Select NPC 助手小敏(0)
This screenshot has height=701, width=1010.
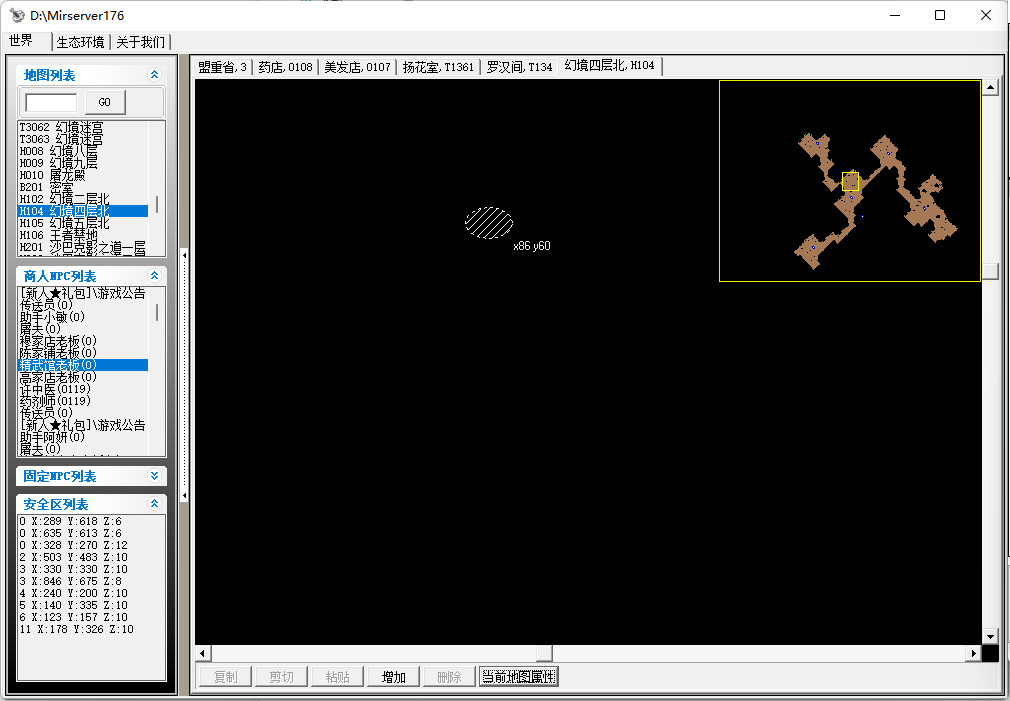tap(82, 317)
